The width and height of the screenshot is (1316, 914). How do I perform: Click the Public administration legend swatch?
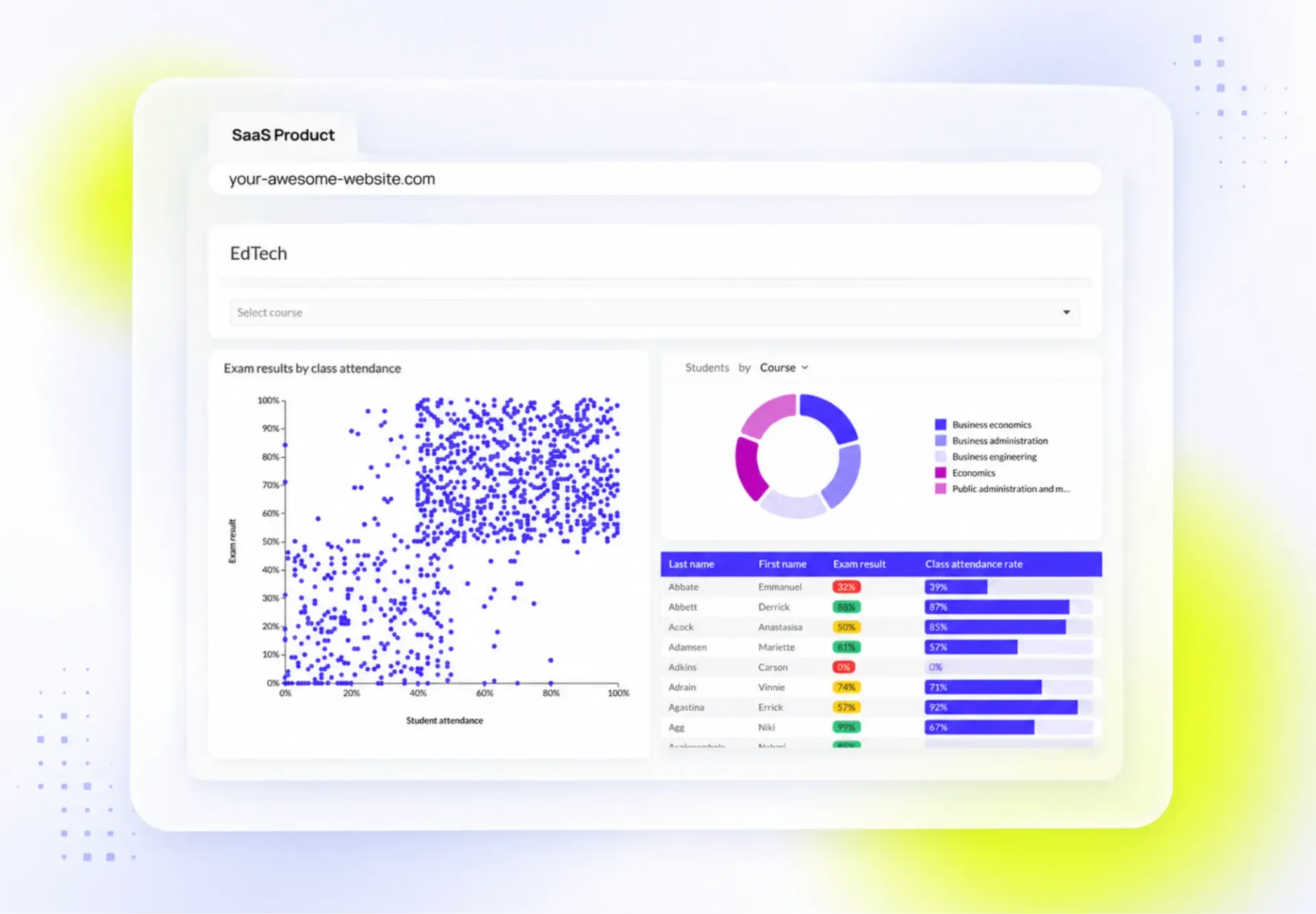[x=940, y=489]
